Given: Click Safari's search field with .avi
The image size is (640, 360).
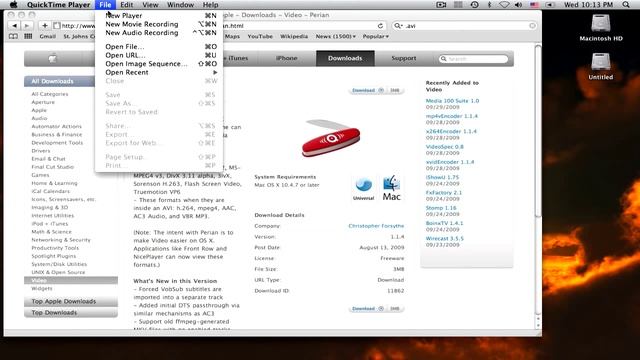Looking at the screenshot, I should 464,26.
